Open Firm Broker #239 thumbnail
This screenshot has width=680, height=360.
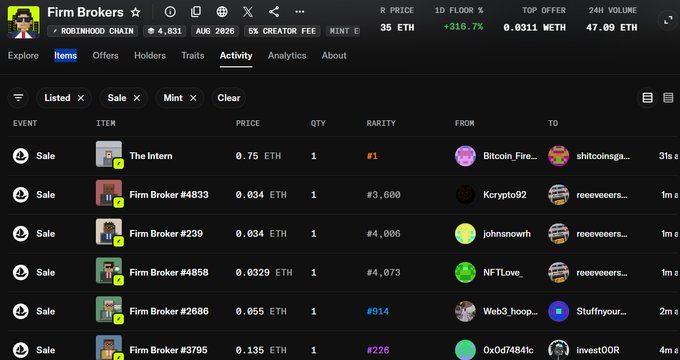[x=109, y=232]
